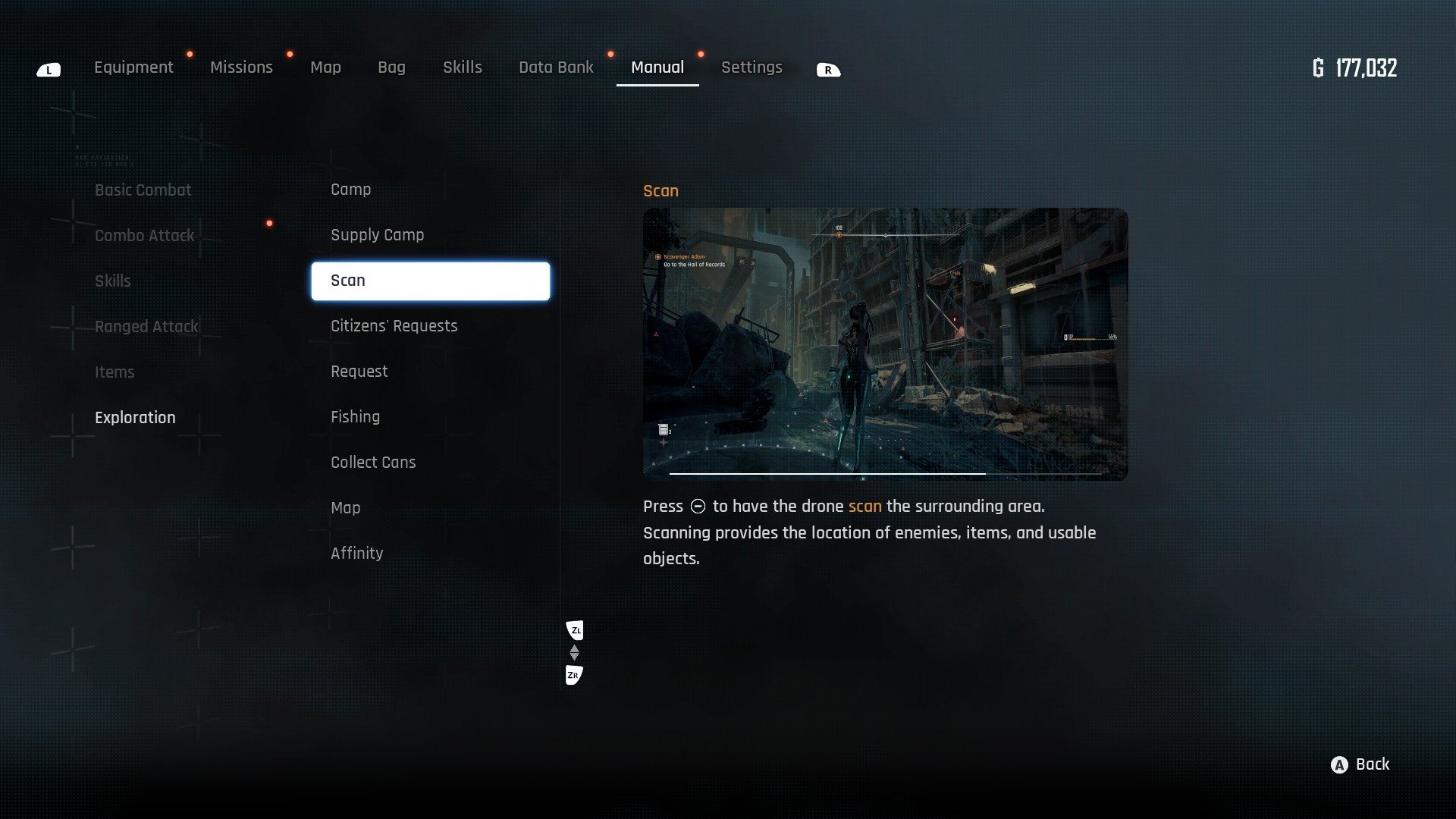Select the Supply Camp entry

pyautogui.click(x=377, y=235)
